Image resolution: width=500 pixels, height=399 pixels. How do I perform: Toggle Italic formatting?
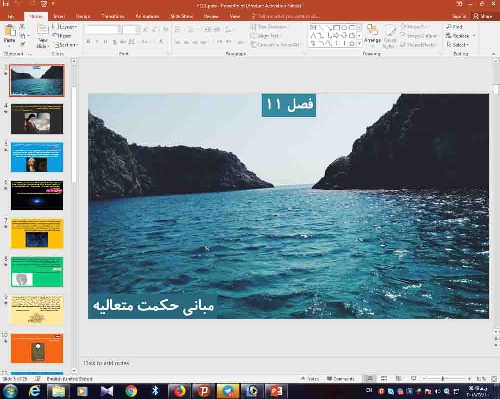pyautogui.click(x=97, y=42)
